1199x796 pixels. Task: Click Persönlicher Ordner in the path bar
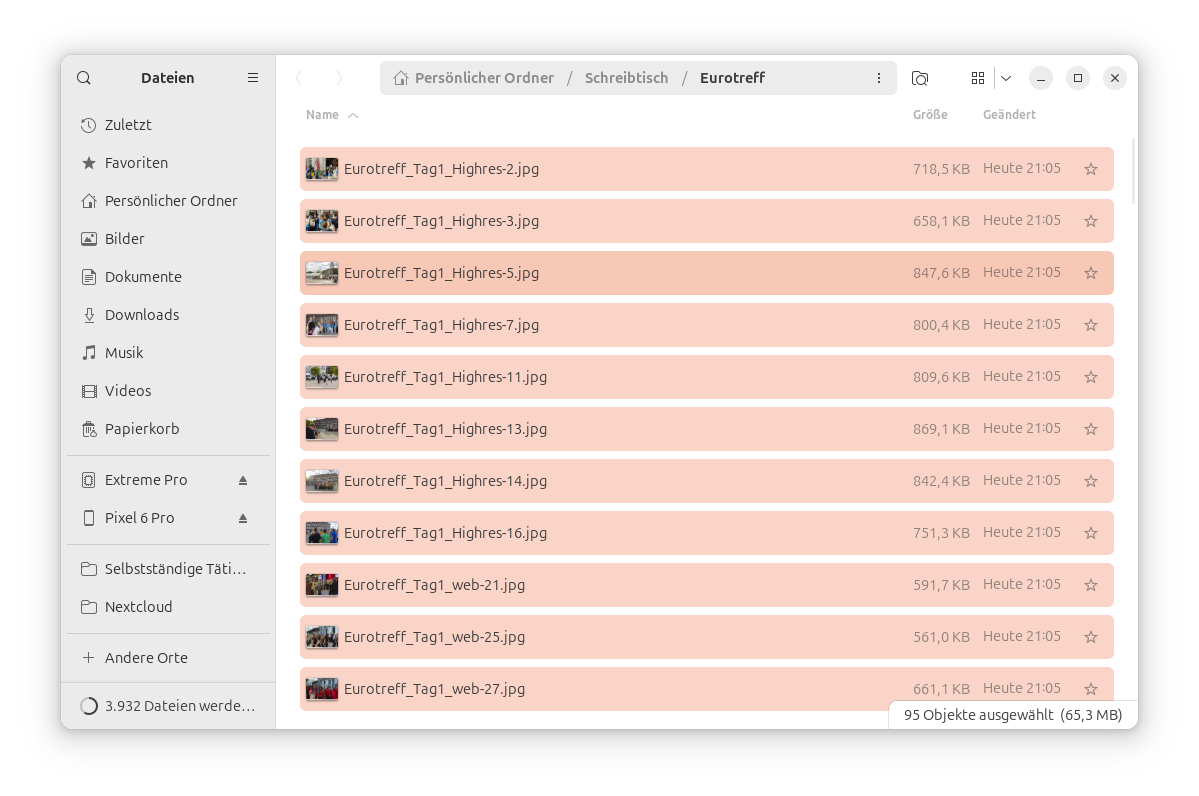[483, 78]
